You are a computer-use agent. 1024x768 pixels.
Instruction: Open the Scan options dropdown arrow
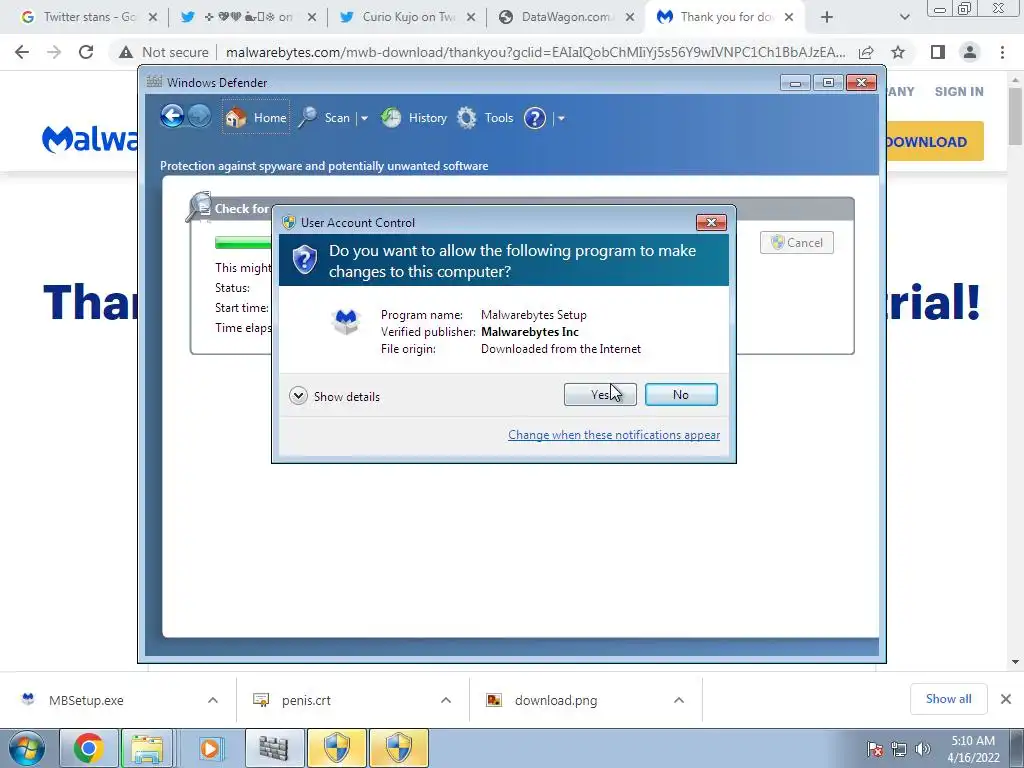point(364,118)
